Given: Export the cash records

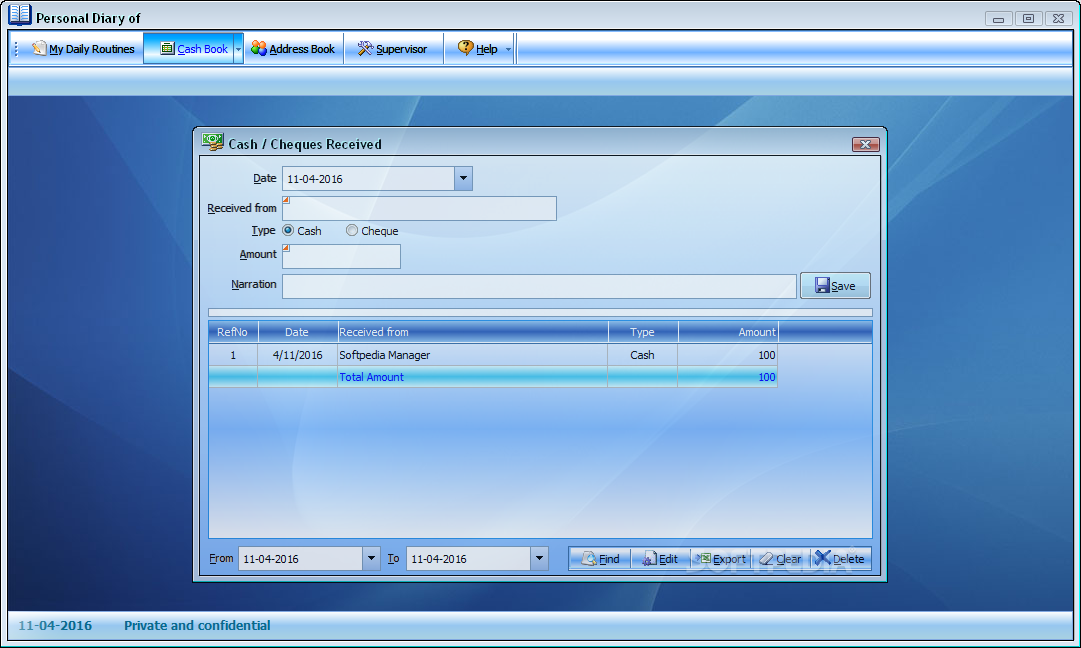Looking at the screenshot, I should 720,558.
